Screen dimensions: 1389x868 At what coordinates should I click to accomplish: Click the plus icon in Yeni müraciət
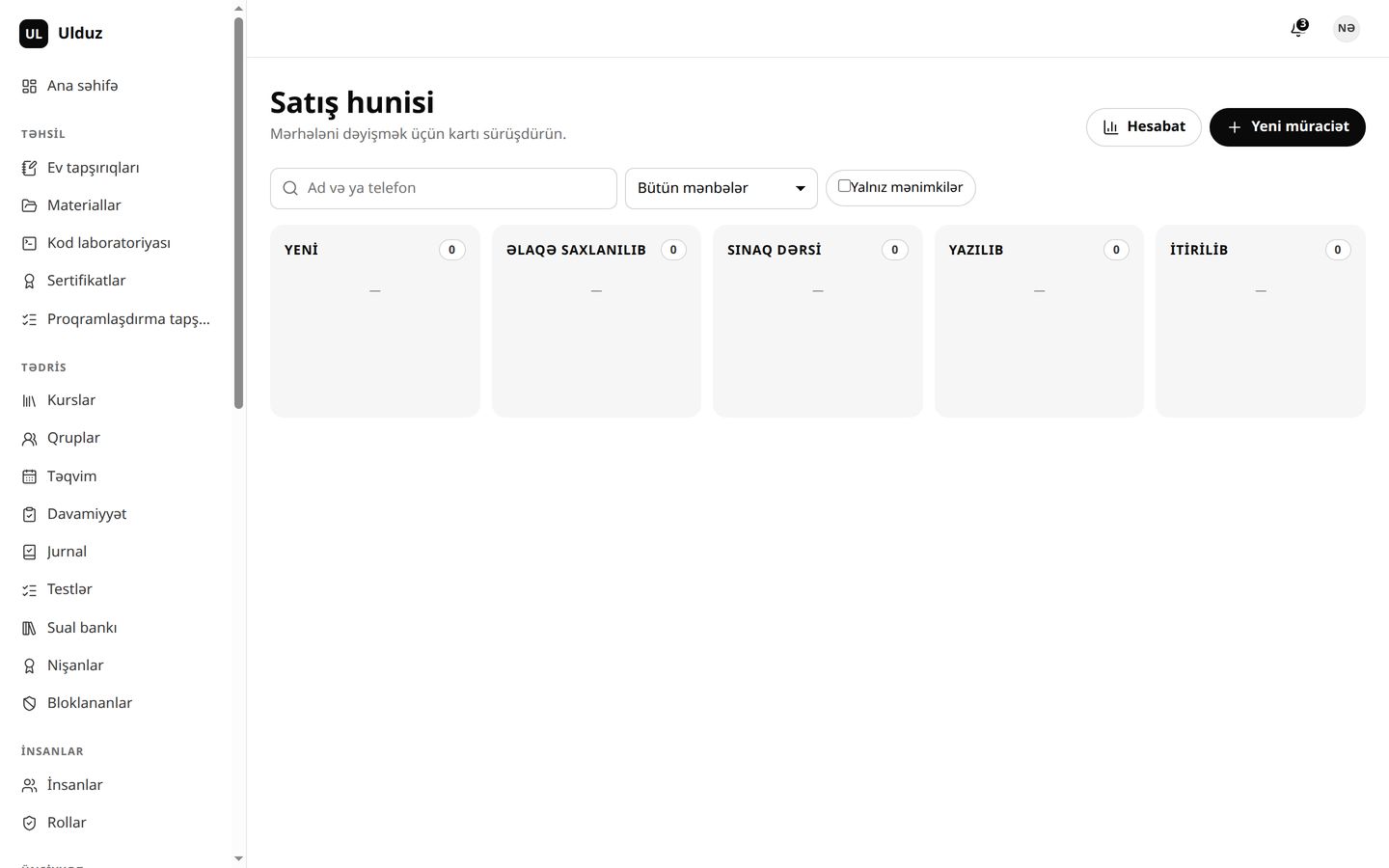coord(1234,127)
